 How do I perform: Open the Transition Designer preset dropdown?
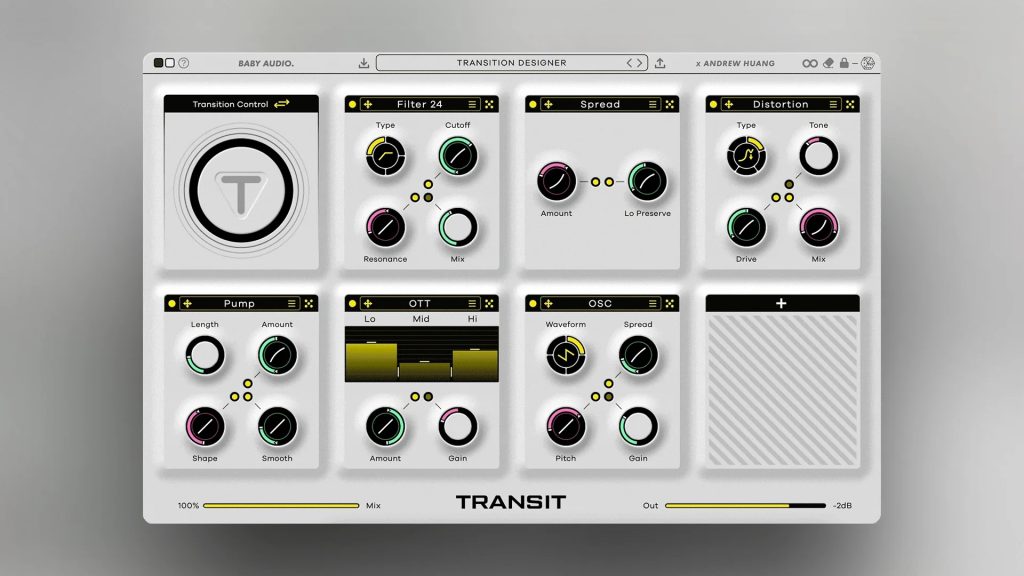coord(511,63)
